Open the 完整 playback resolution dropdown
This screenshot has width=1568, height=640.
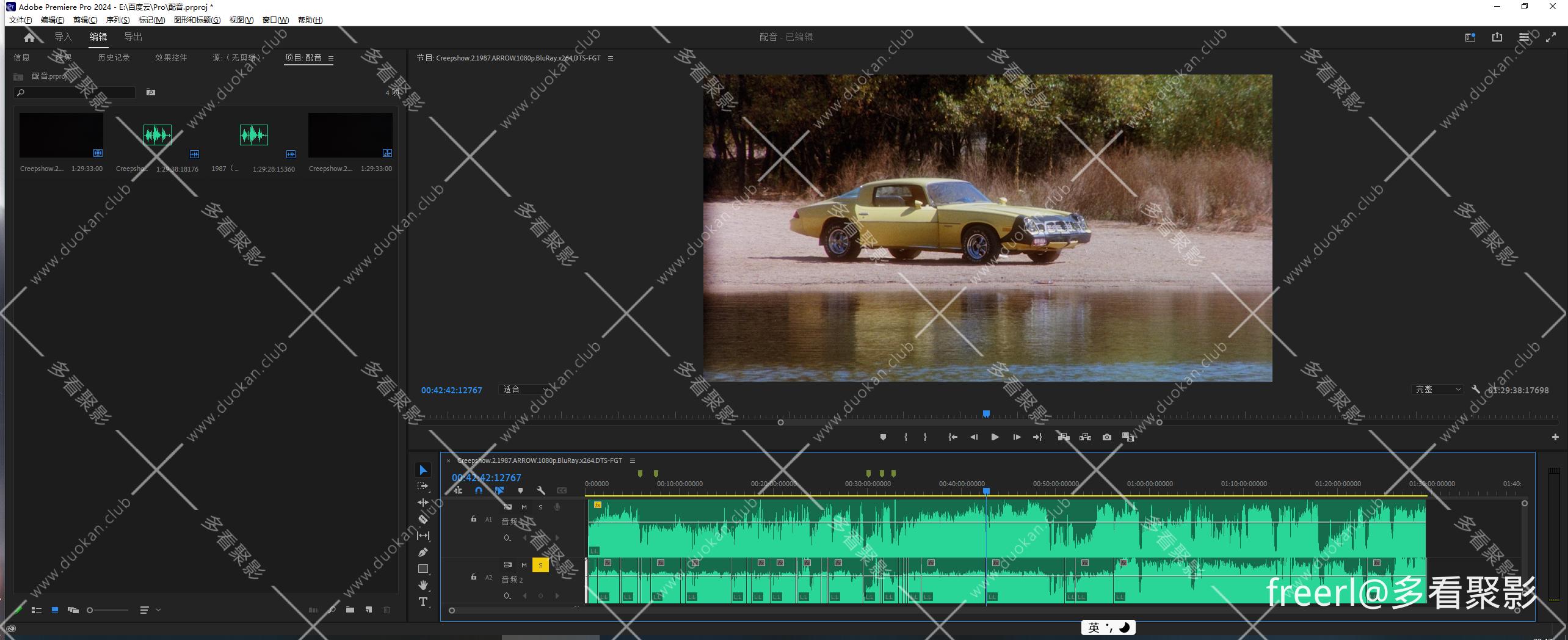[x=1438, y=390]
